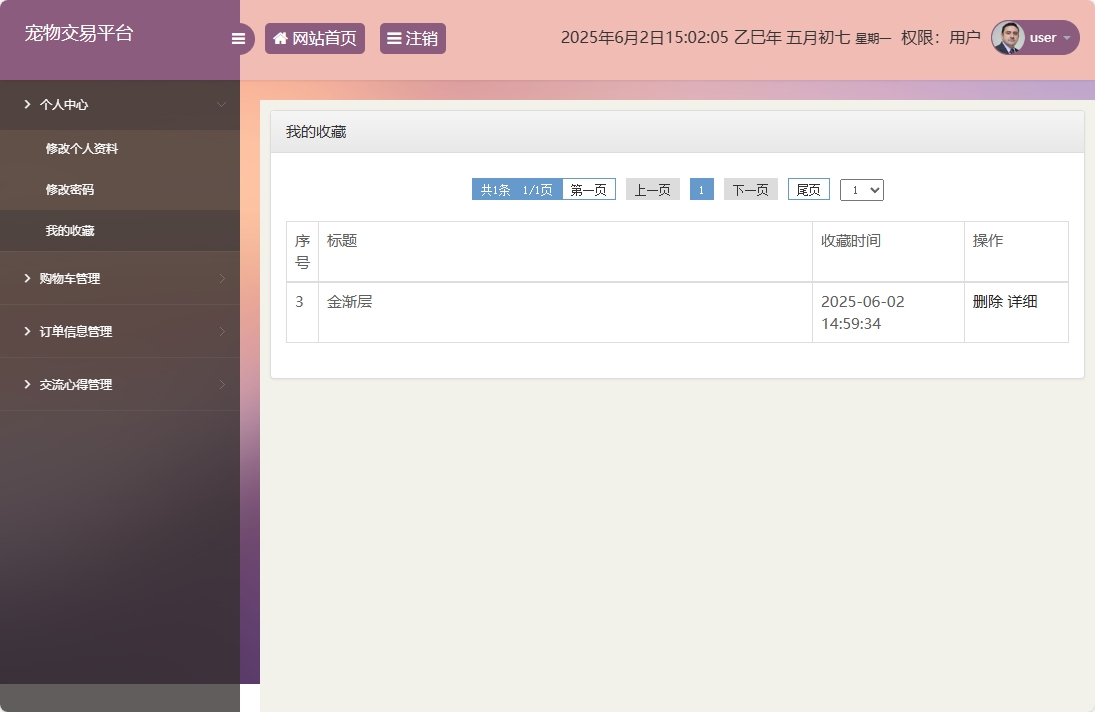Click the 交流心得管理 sidebar chevron icon
This screenshot has height=712, width=1095.
[x=224, y=384]
